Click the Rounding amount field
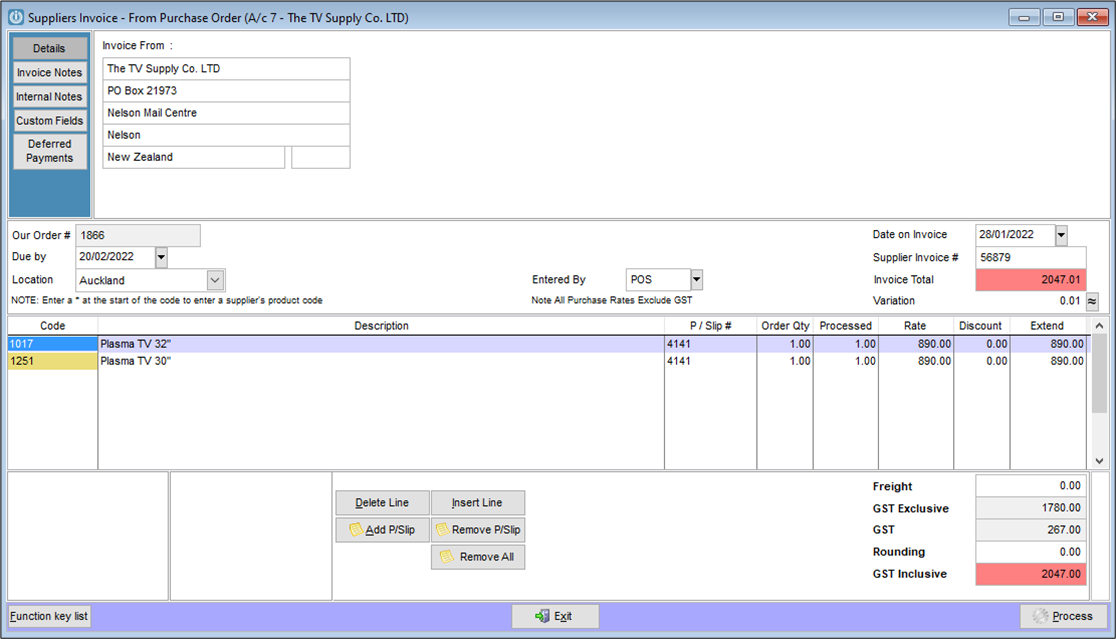The image size is (1116, 639). [1031, 552]
